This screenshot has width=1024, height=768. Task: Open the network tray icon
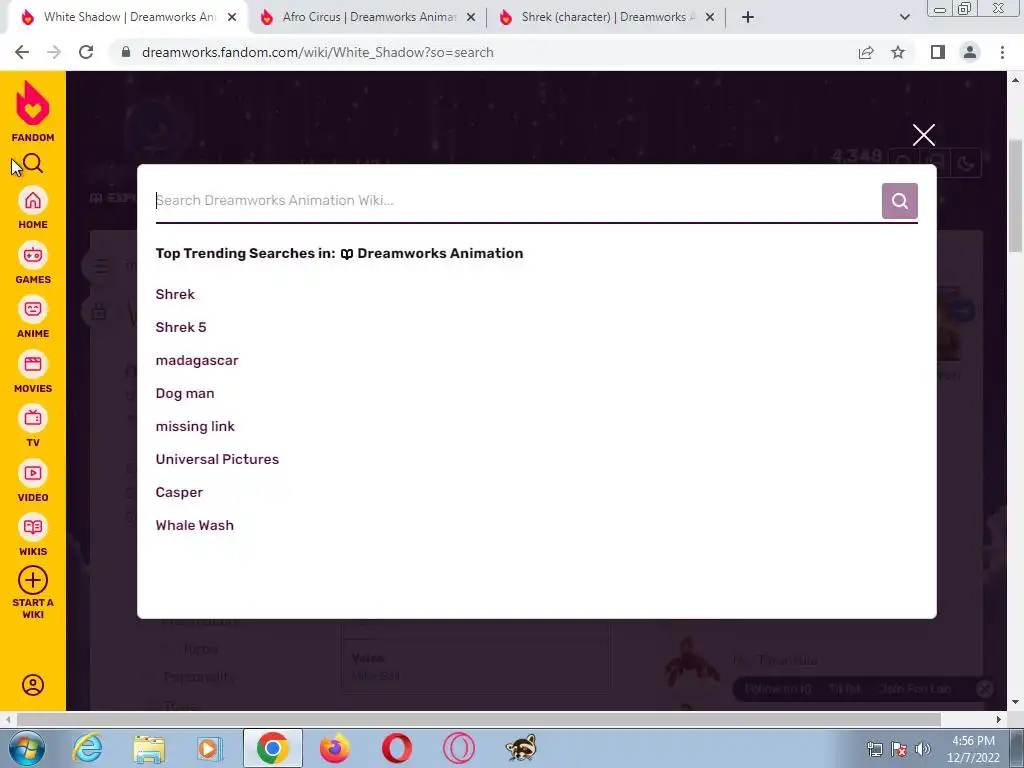point(874,749)
